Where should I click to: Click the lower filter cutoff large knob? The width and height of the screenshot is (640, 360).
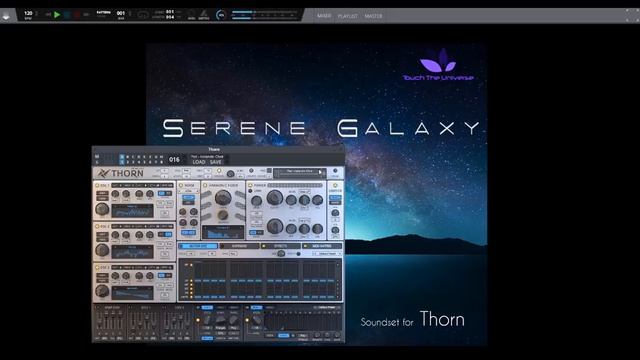point(274,226)
